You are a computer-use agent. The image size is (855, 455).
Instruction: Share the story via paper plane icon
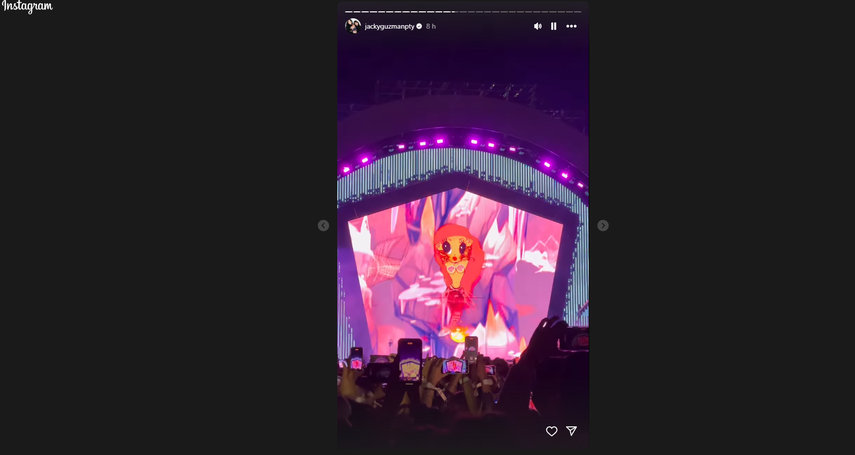pyautogui.click(x=571, y=431)
